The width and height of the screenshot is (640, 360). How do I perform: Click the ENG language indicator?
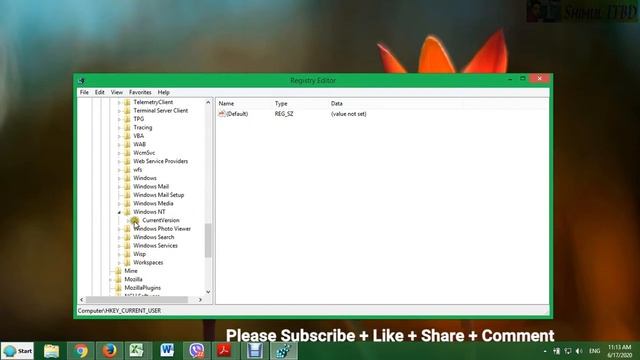[594, 351]
